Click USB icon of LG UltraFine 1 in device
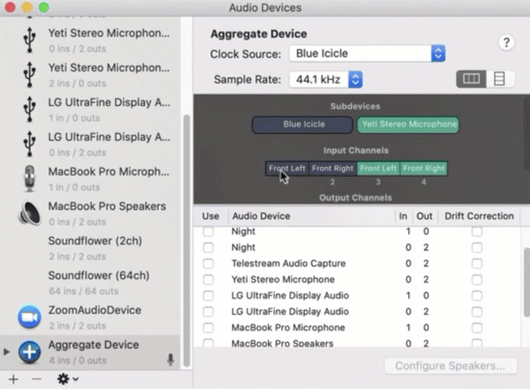The image size is (530, 389). pyautogui.click(x=29, y=109)
